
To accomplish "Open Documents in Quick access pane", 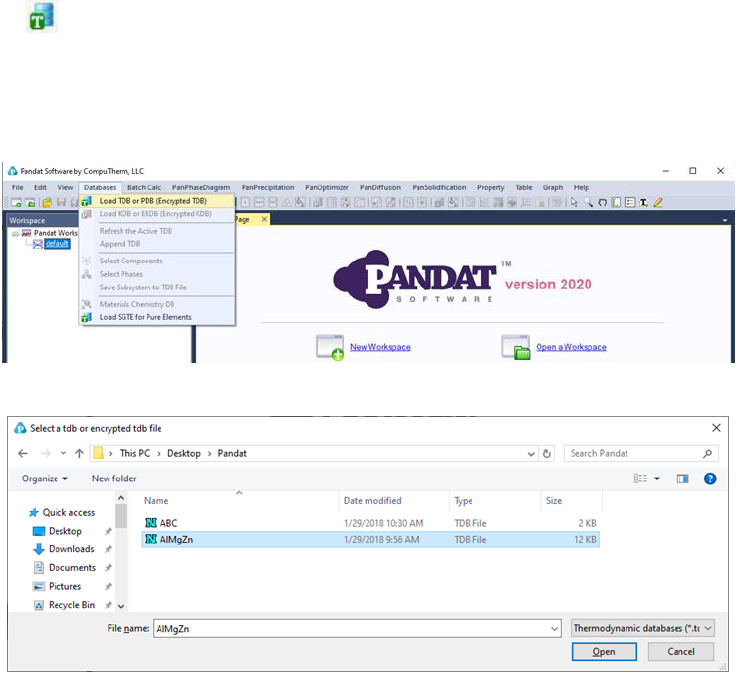I will (x=72, y=568).
